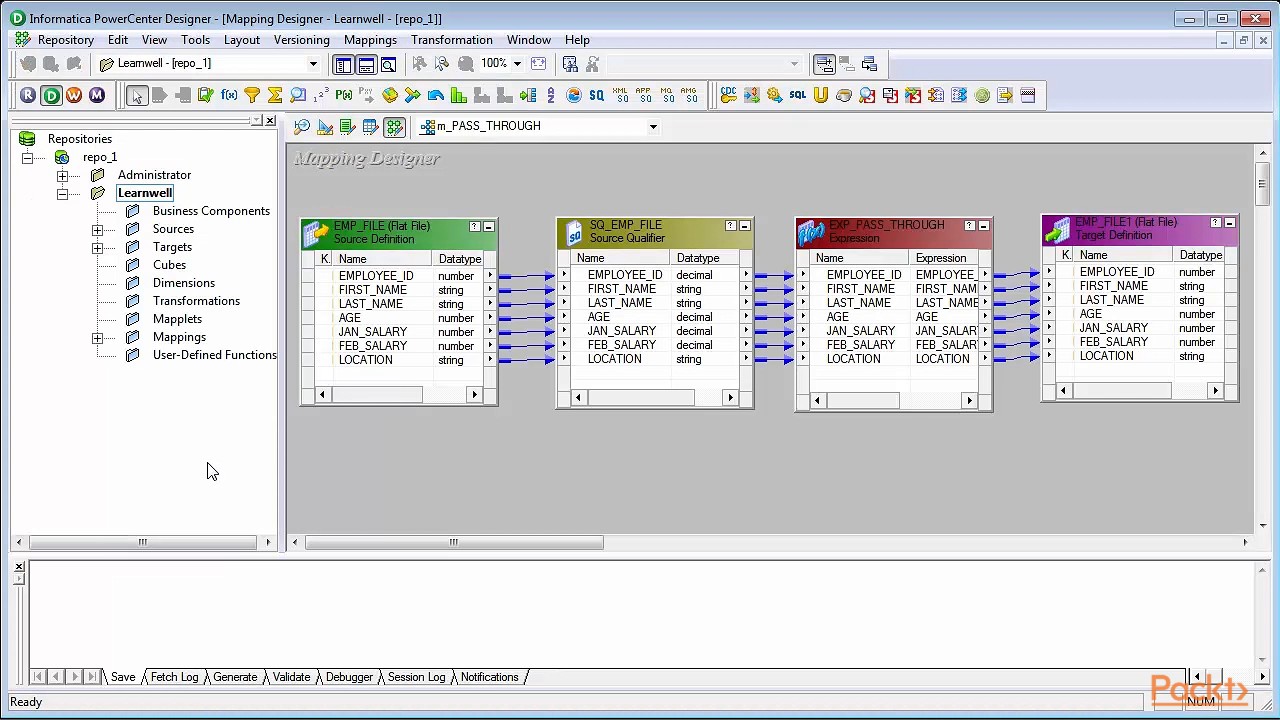Collapse the repo_1 repository node

(x=27, y=158)
